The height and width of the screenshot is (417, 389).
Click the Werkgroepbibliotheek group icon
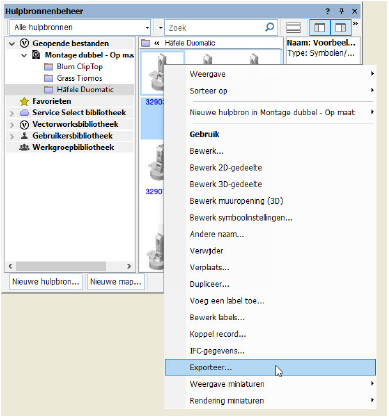point(24,147)
